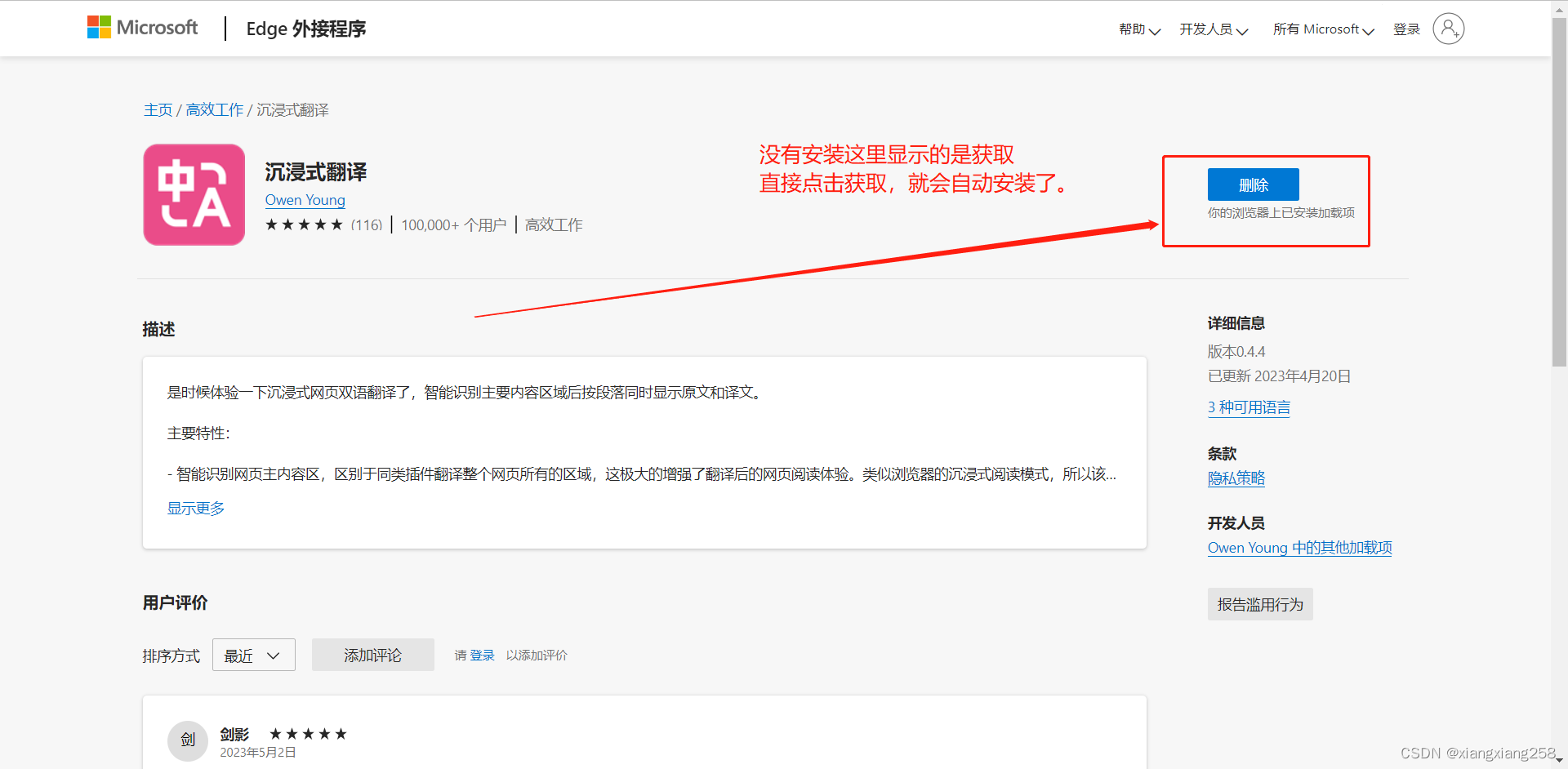Open the user account avatar icon
This screenshot has width=1568, height=769.
(x=1448, y=29)
